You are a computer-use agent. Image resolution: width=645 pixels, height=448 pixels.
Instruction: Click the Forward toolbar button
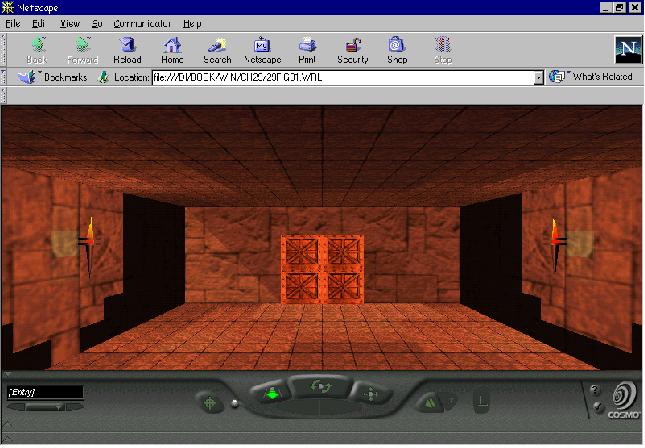coord(82,50)
